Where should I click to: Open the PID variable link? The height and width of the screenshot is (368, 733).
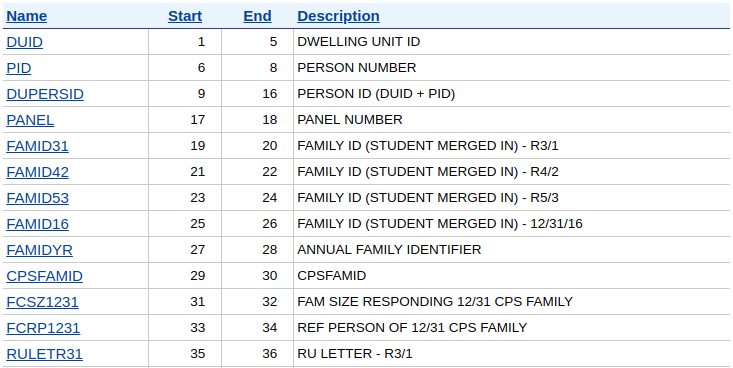(x=19, y=68)
